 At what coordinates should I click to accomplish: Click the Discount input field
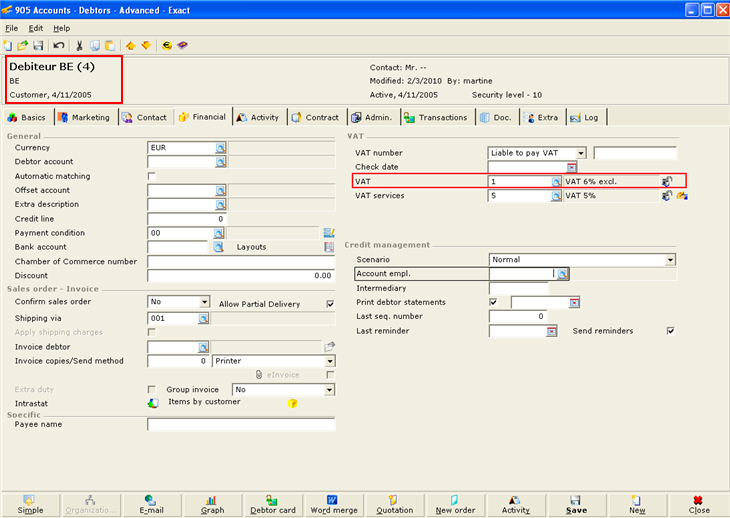pyautogui.click(x=241, y=276)
